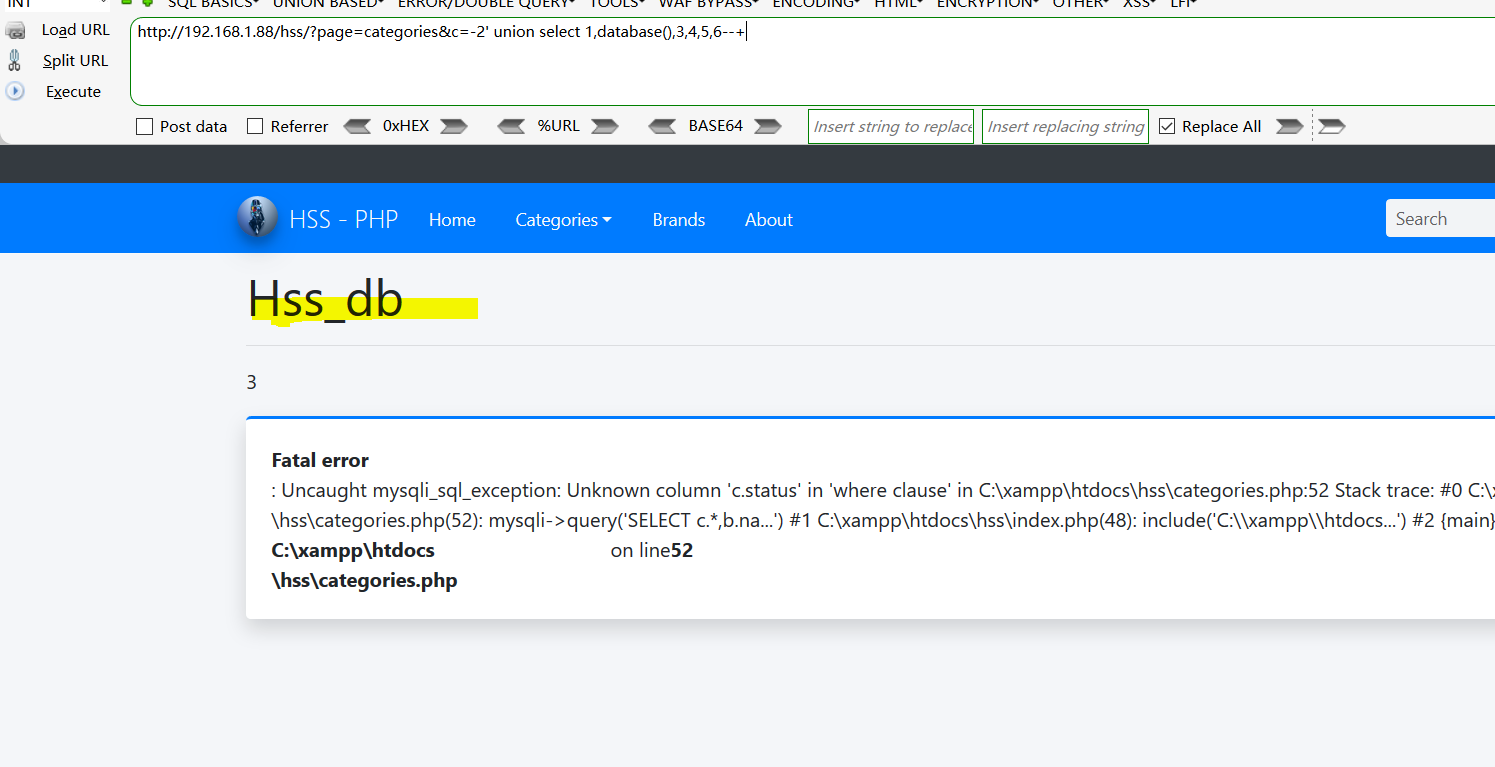Click the left arrow before 0xHEX
Viewport: 1495px width, 767px height.
pos(357,126)
